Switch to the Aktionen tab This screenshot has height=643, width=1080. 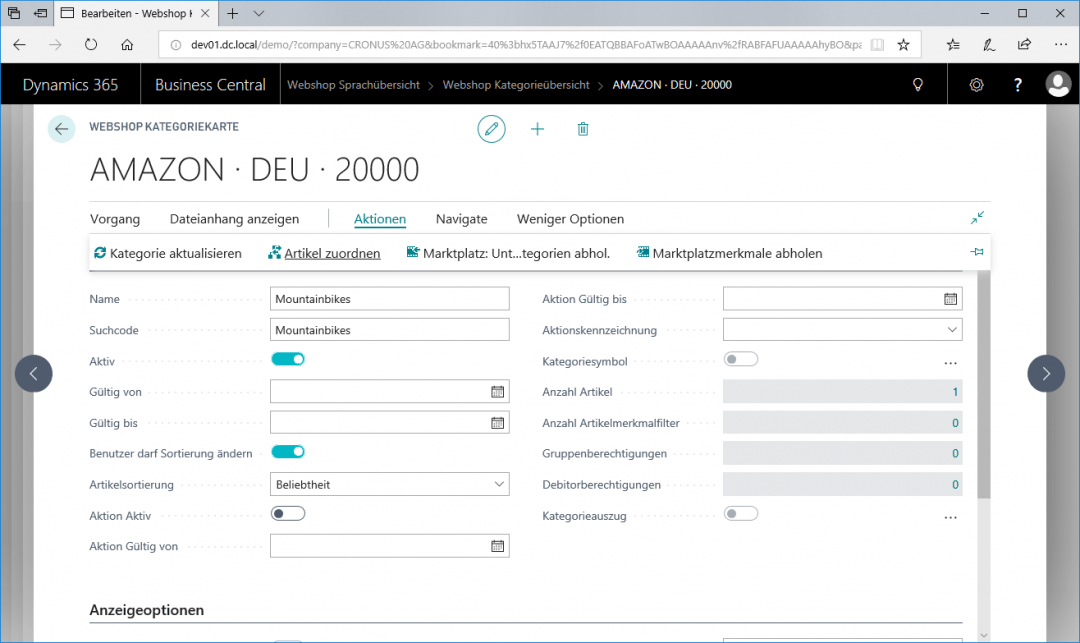(380, 219)
